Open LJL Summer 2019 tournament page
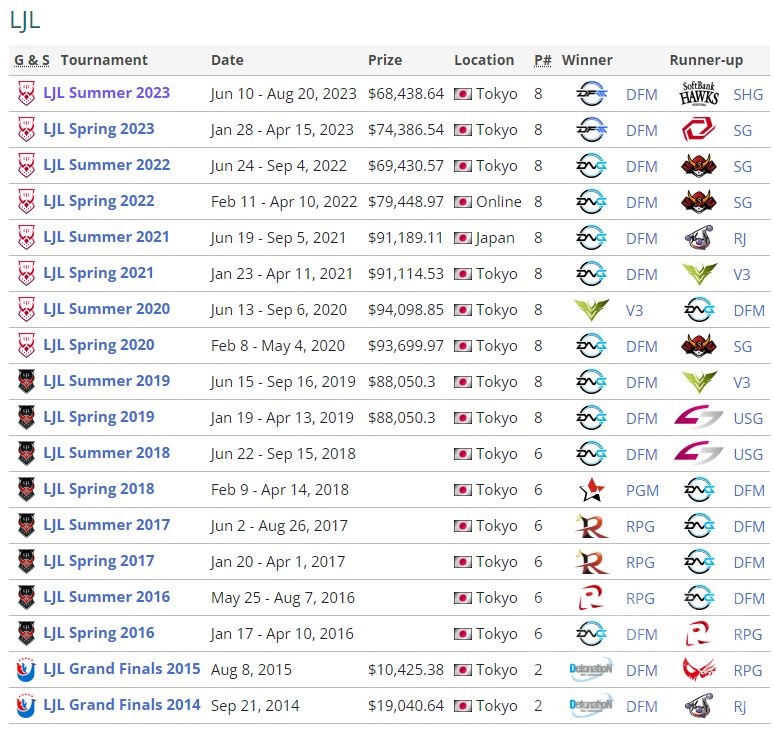This screenshot has width=774, height=731. click(106, 381)
